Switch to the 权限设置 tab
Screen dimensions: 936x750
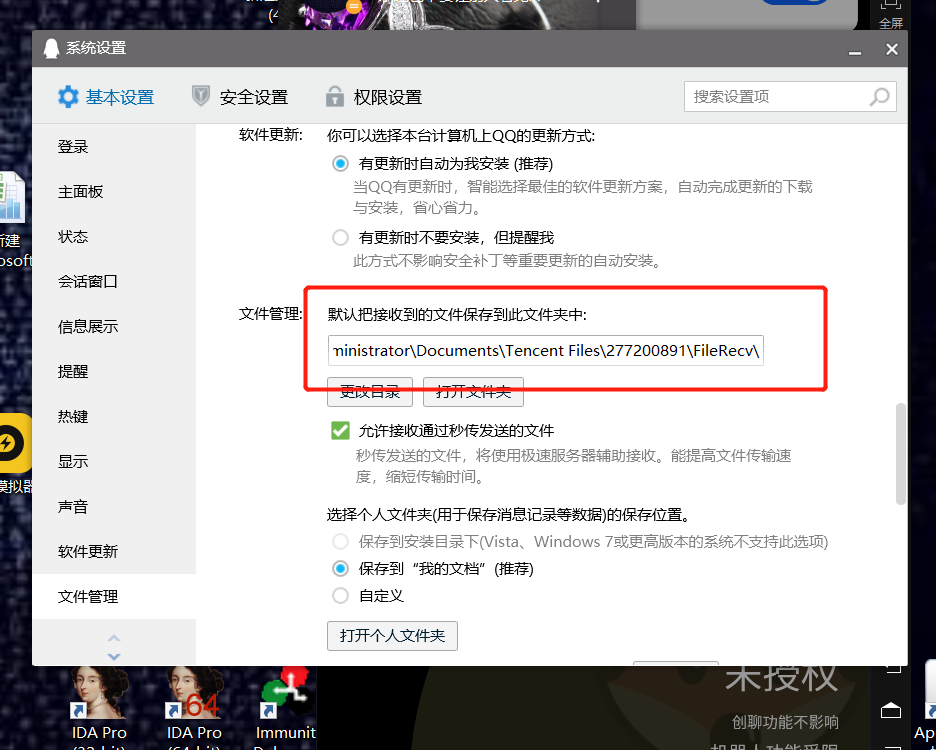[374, 97]
